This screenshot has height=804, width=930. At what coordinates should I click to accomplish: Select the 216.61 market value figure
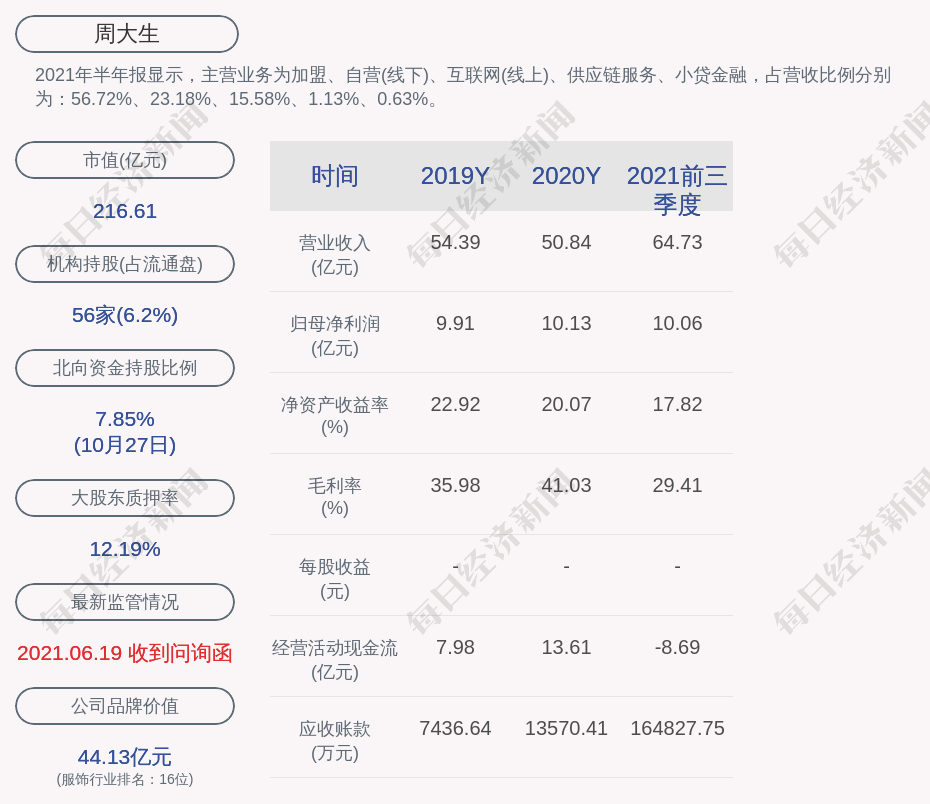click(x=125, y=211)
